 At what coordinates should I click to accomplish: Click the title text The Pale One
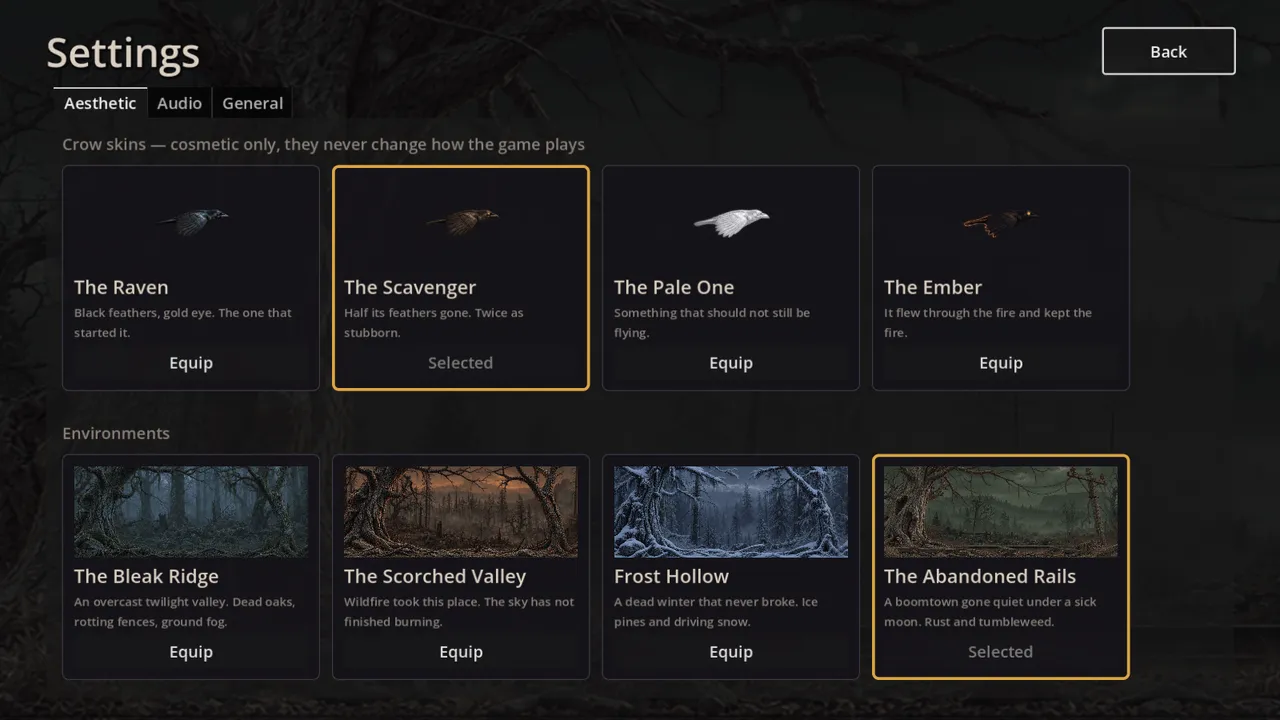coord(674,287)
